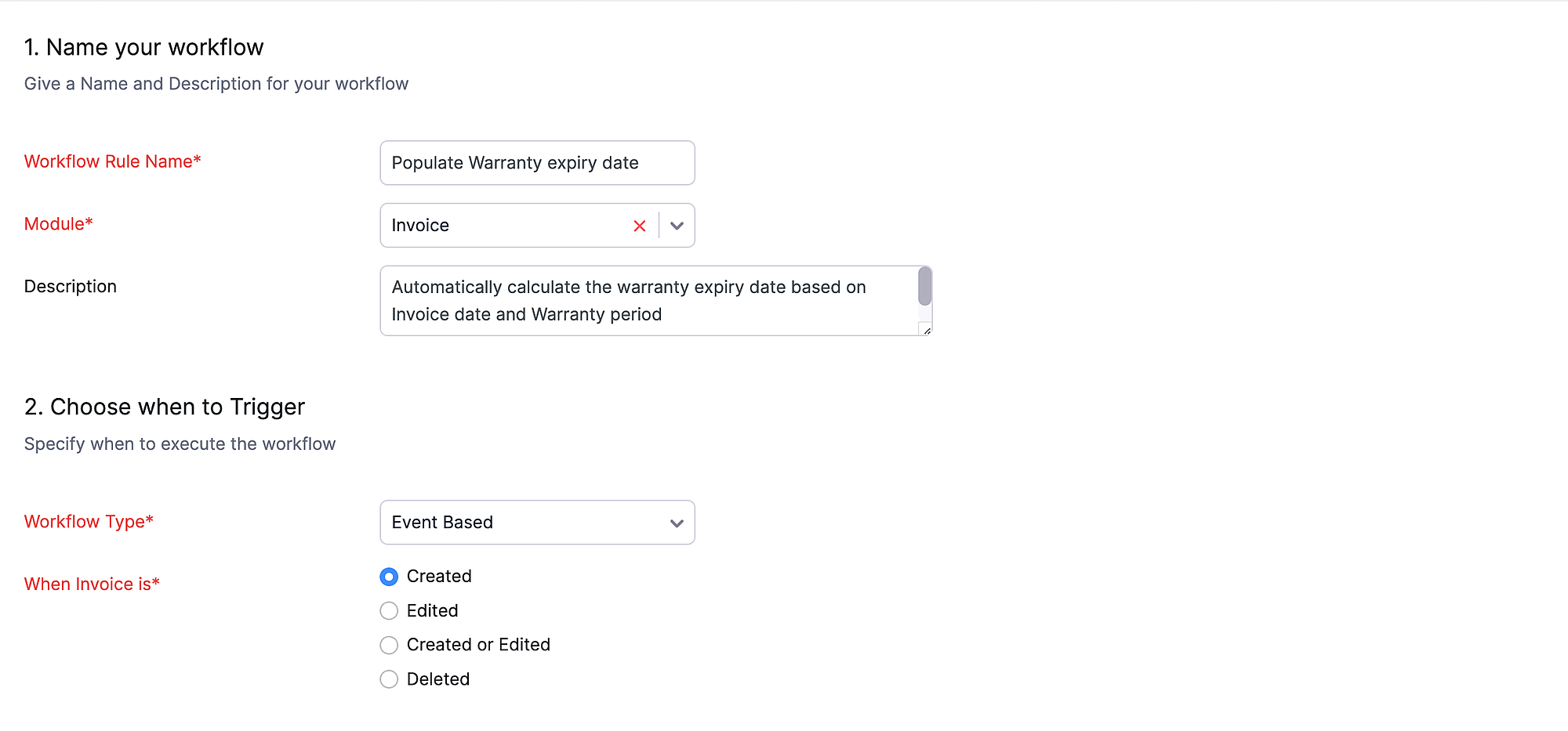The height and width of the screenshot is (731, 1568).
Task: Click inside the Workflow Rule Name field
Action: pos(537,163)
